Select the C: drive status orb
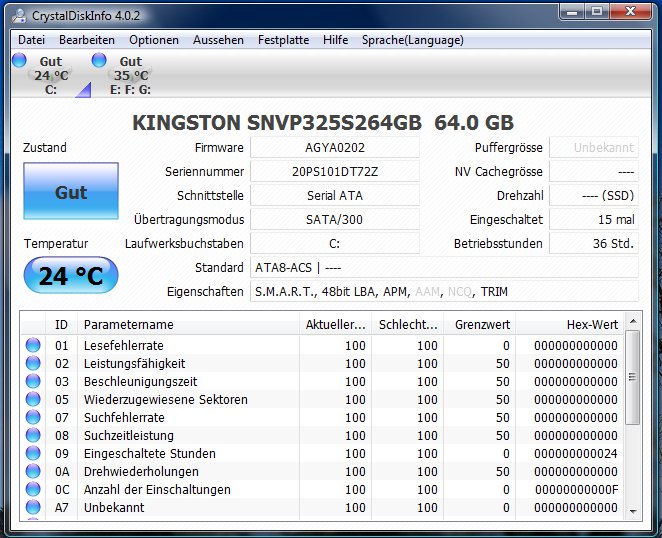Viewport: 662px width, 538px height. tap(19, 60)
